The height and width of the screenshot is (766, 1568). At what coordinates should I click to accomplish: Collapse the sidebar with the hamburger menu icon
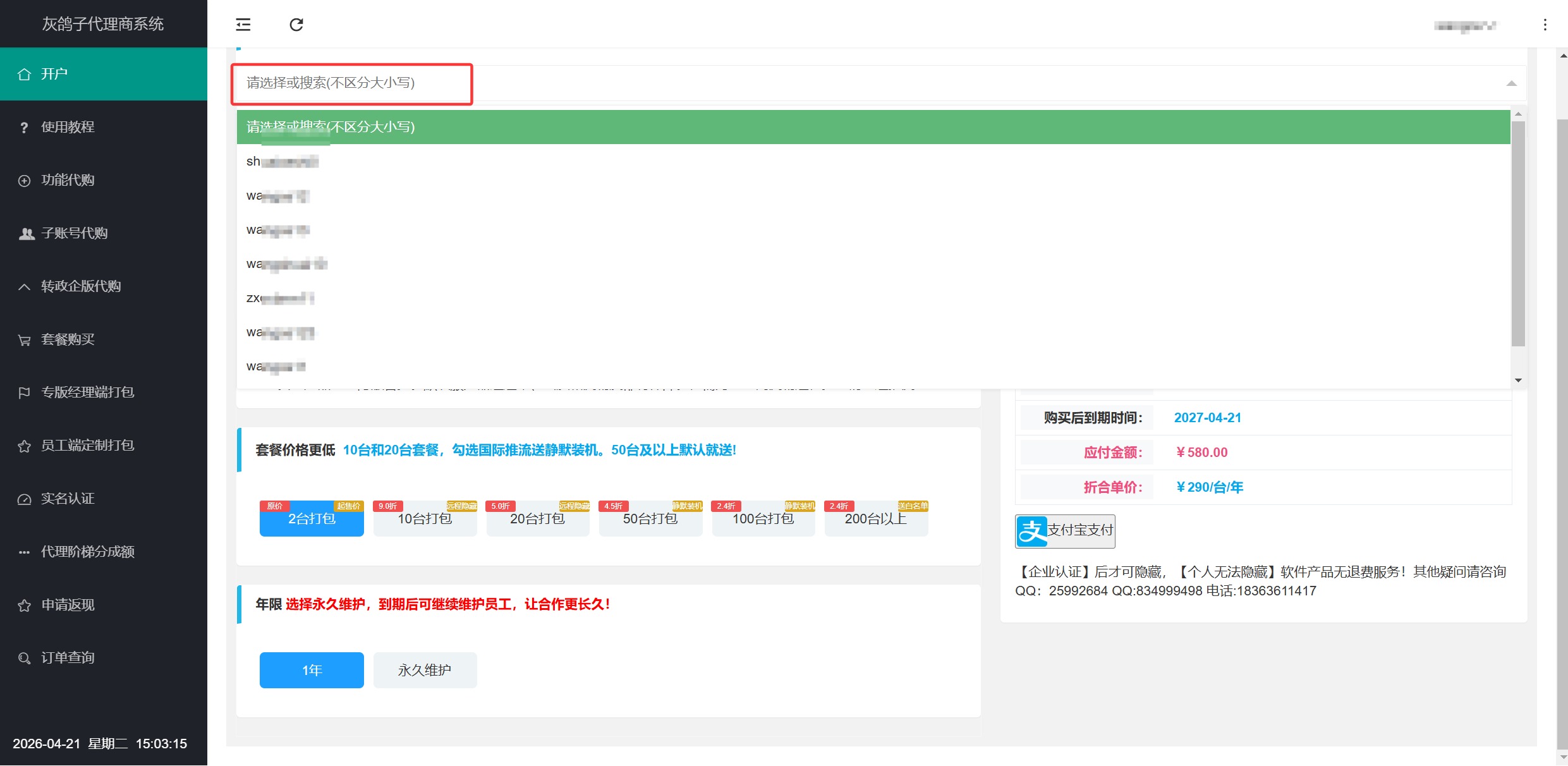click(243, 25)
